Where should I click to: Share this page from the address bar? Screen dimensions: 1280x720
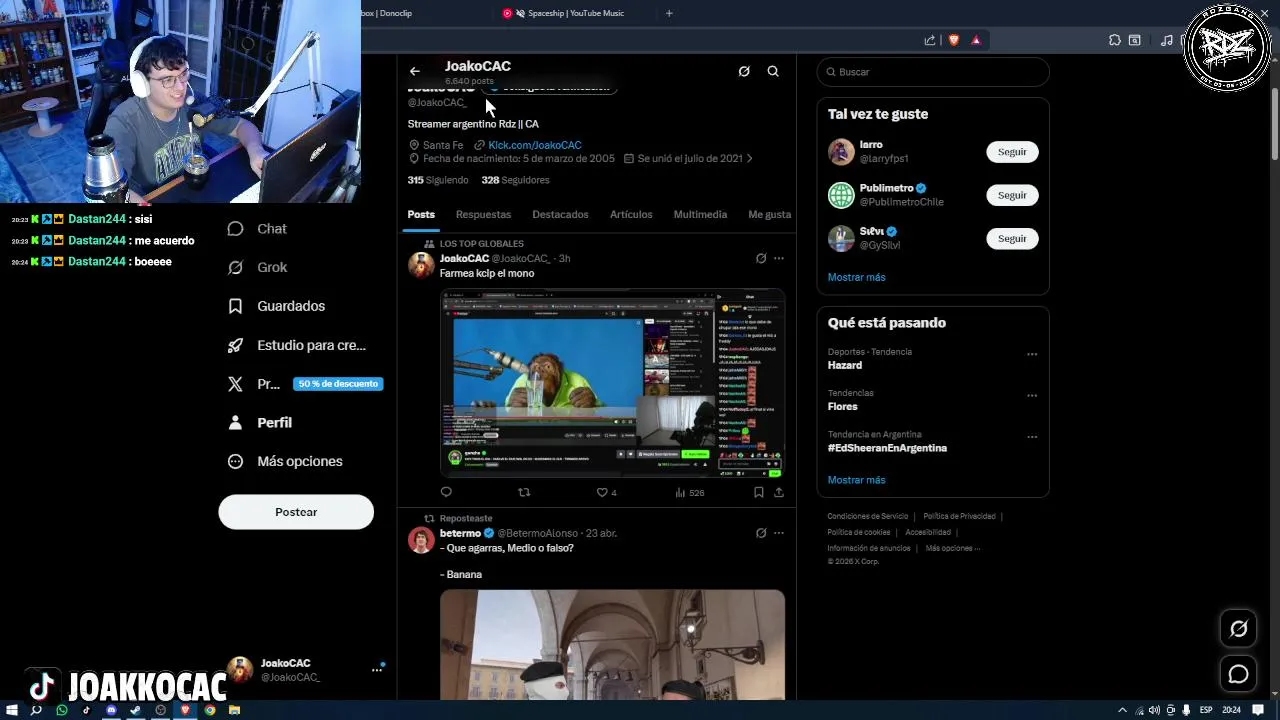(930, 40)
